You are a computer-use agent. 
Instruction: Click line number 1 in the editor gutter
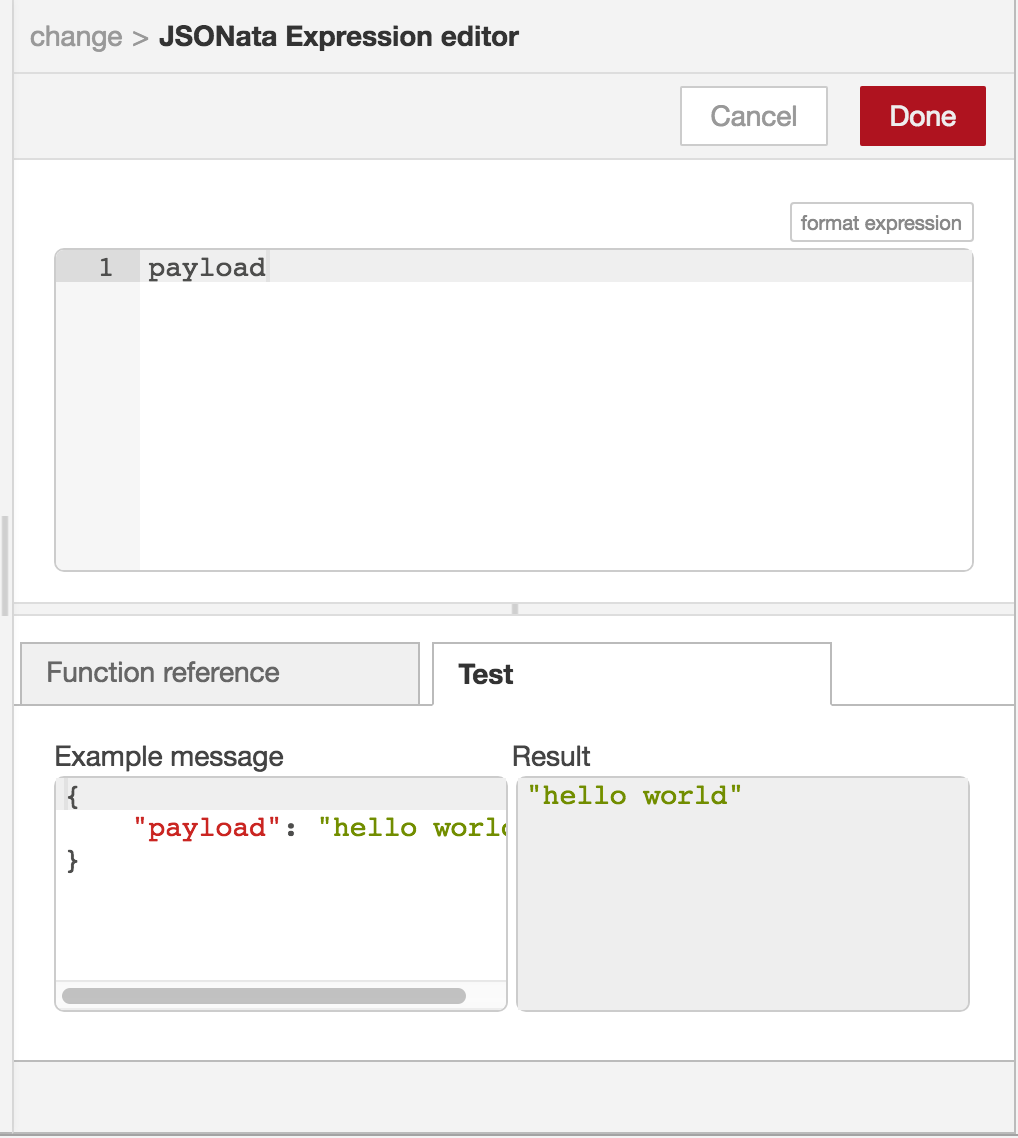coord(106,267)
